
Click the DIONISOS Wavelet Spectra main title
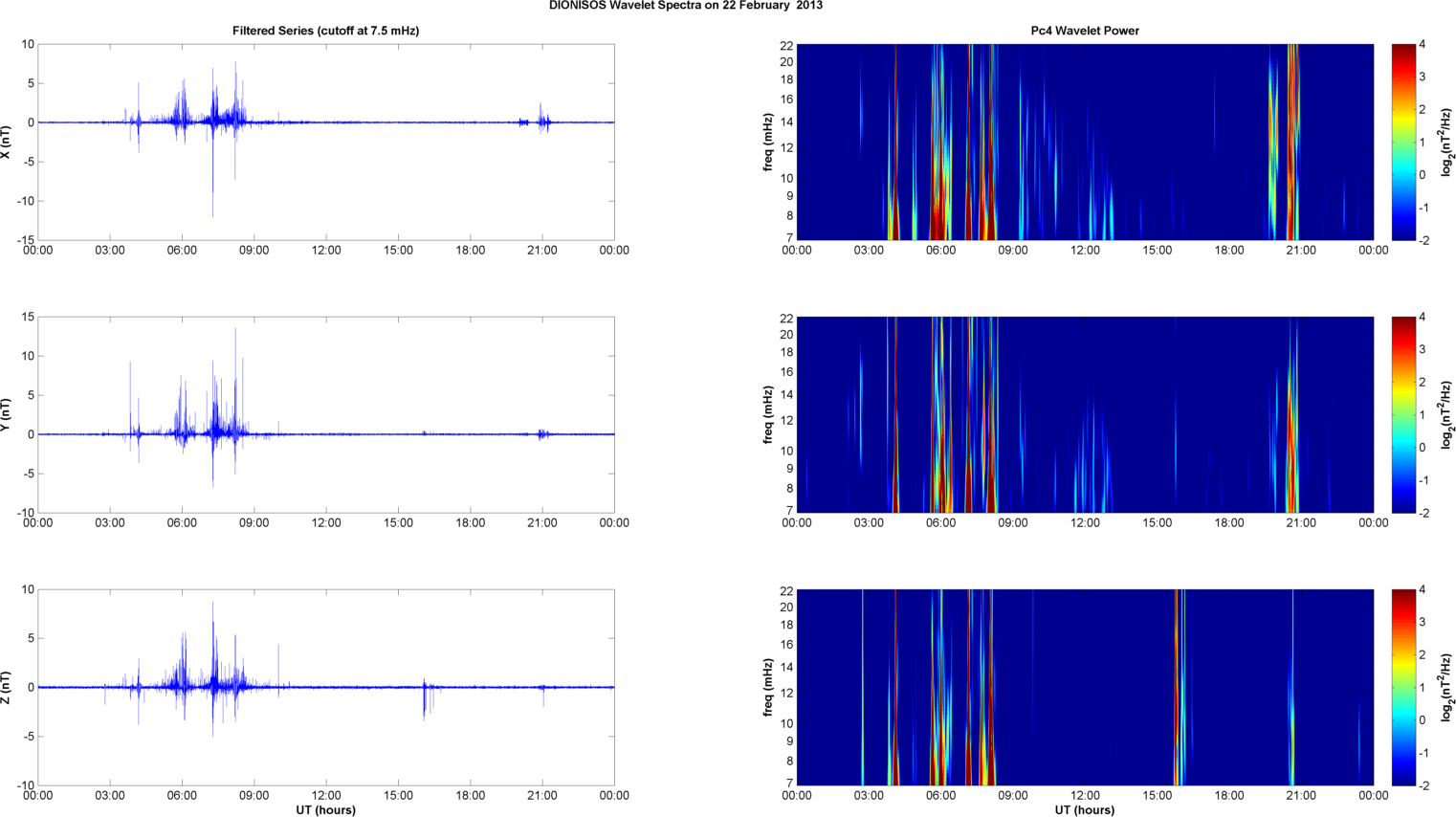pos(685,6)
